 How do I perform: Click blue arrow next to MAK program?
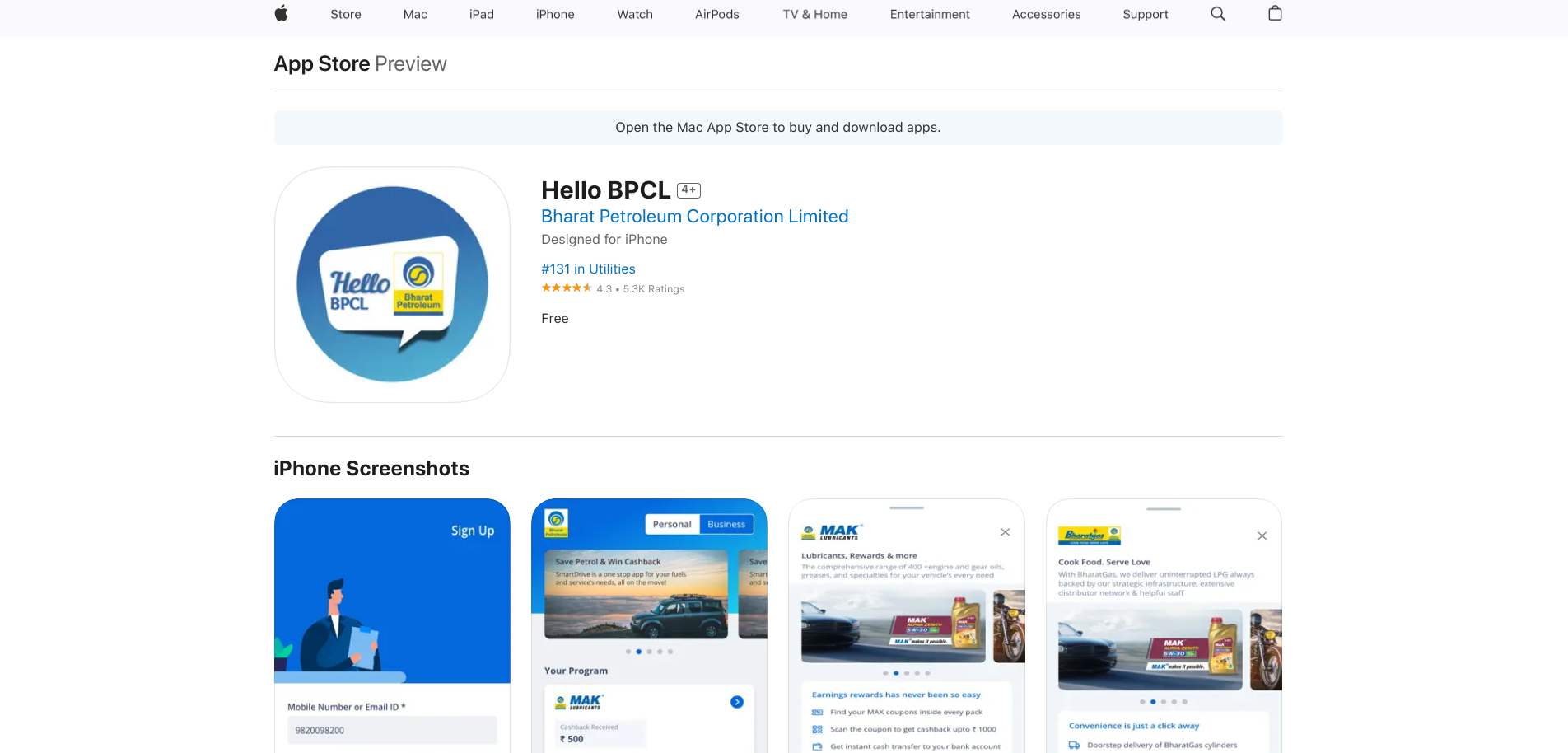(x=736, y=702)
